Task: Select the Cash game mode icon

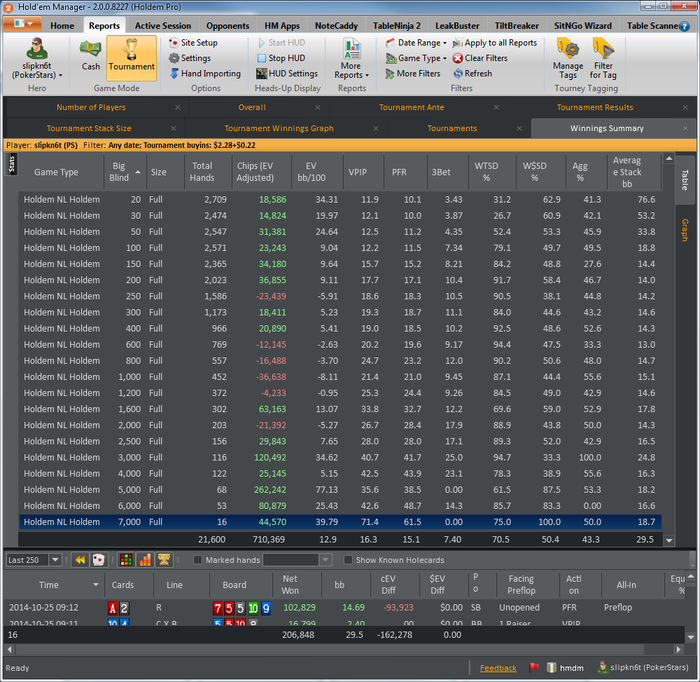Action: (x=91, y=55)
